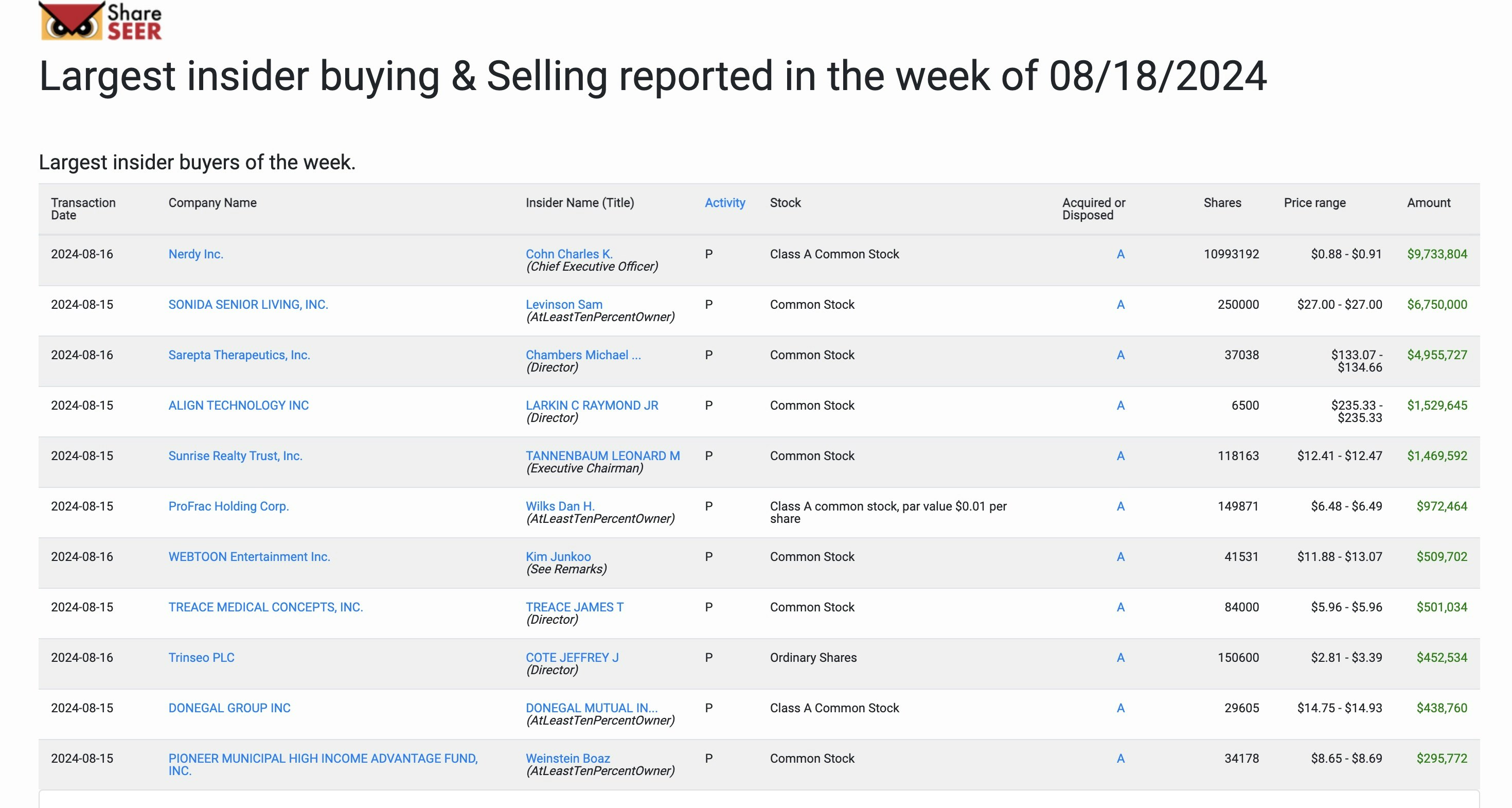Screen dimensions: 1512x808
Task: Open ALIGN TECHNOLOGY INC link
Action: [x=238, y=405]
